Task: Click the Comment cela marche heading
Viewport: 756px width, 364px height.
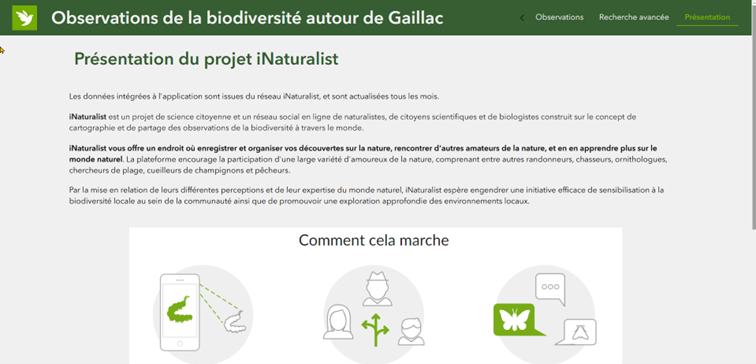Action: click(x=374, y=240)
